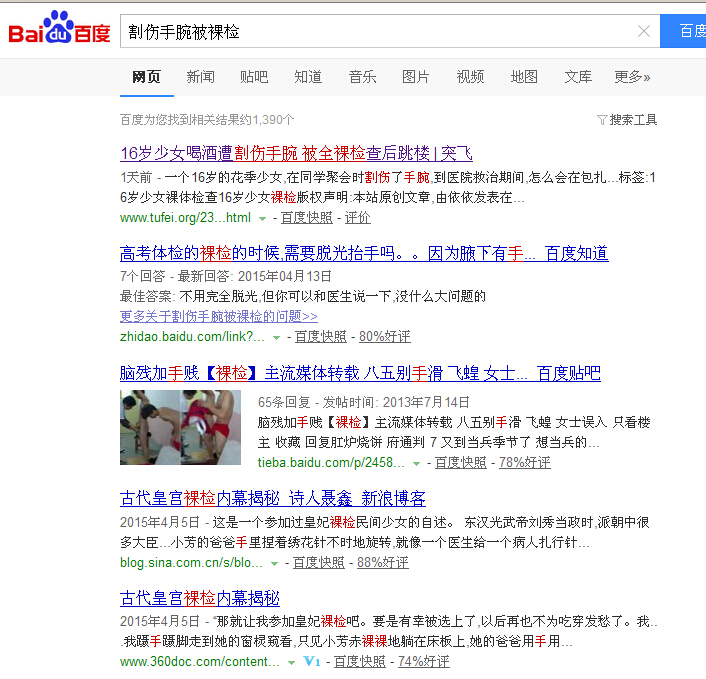Visit the blog.sina.com.cn URL link
This screenshot has height=679, width=706.
191,563
